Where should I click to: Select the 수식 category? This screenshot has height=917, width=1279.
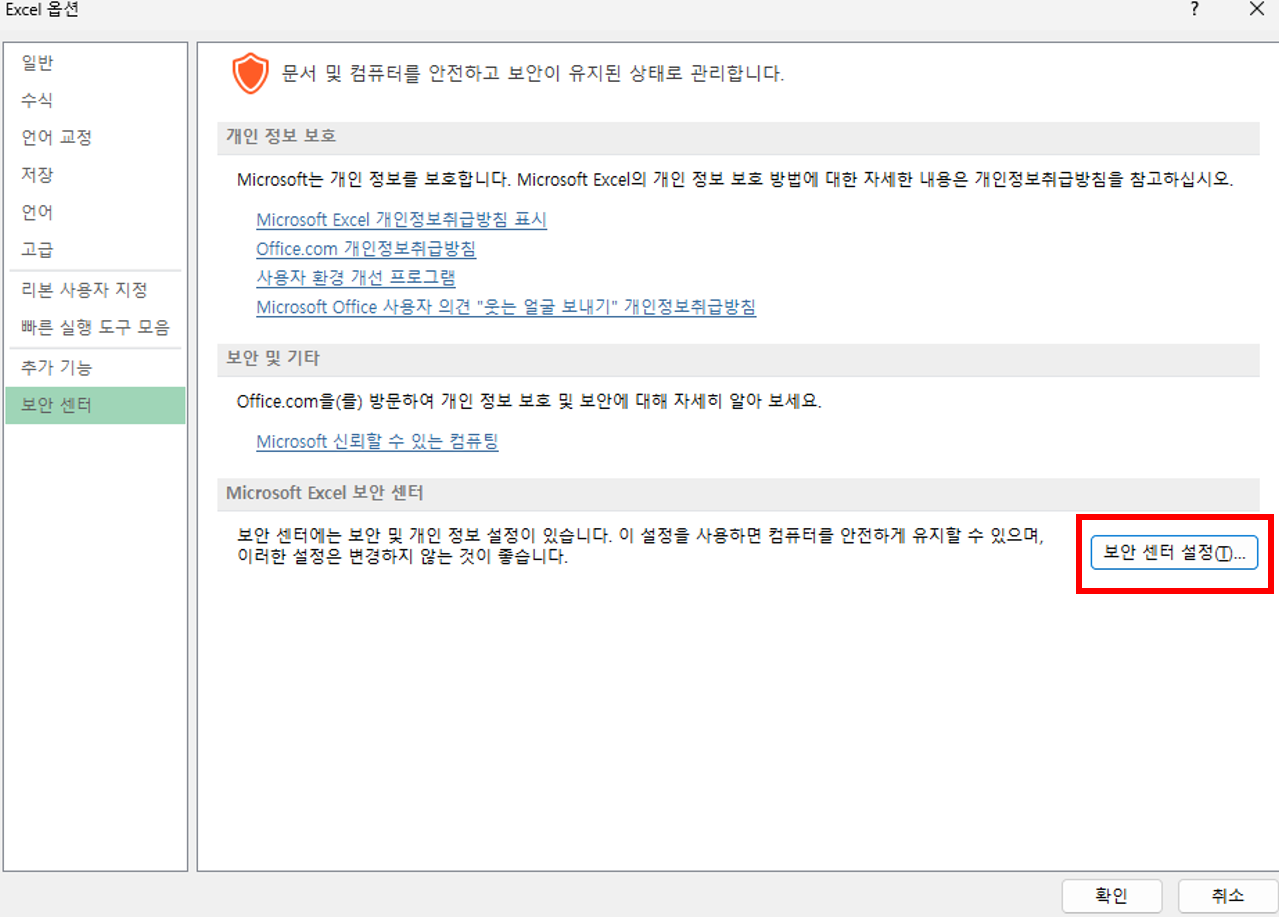tap(95, 100)
